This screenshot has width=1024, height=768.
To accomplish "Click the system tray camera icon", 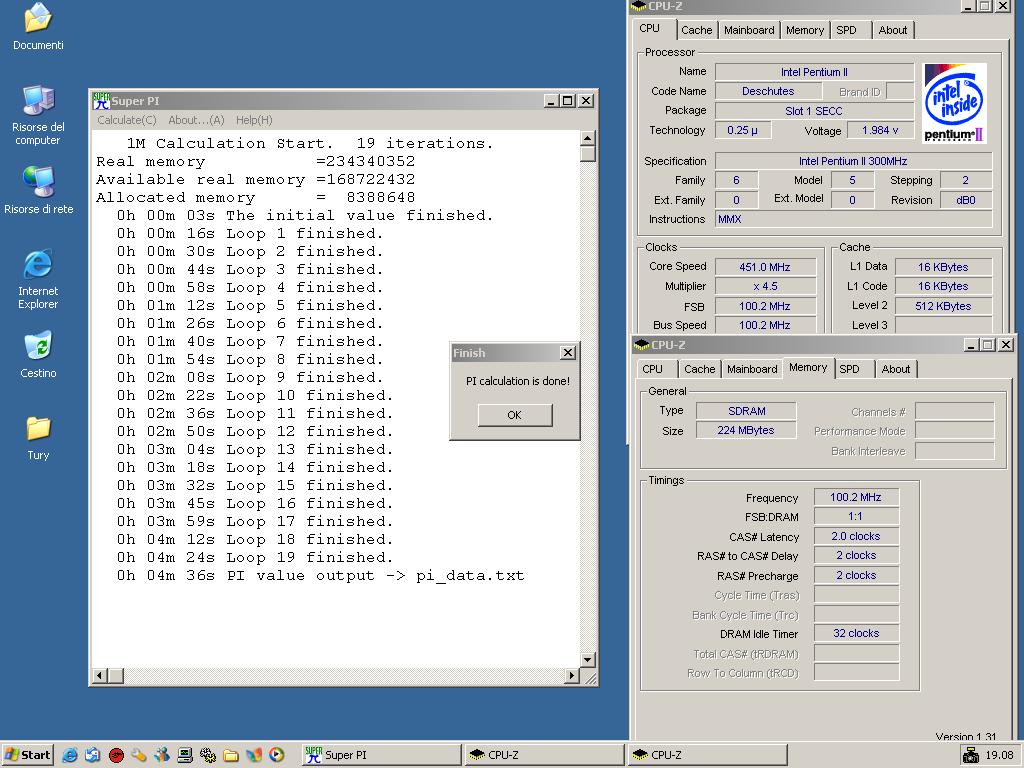I will click(971, 755).
